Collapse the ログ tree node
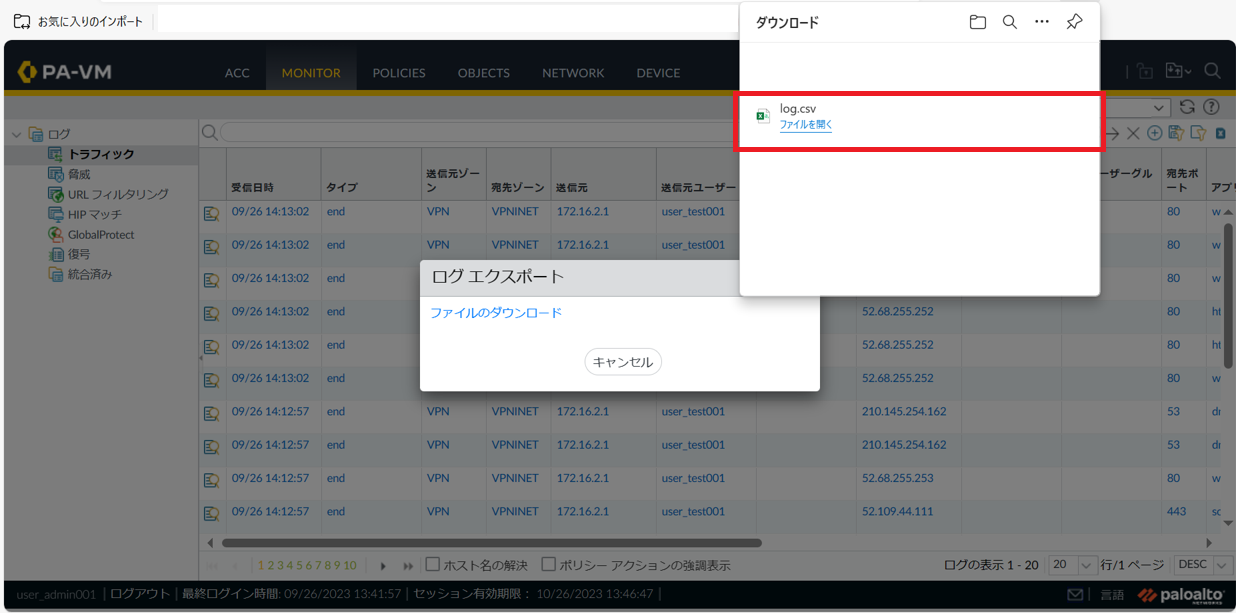Viewport: 1236px width, 613px height. [x=16, y=134]
